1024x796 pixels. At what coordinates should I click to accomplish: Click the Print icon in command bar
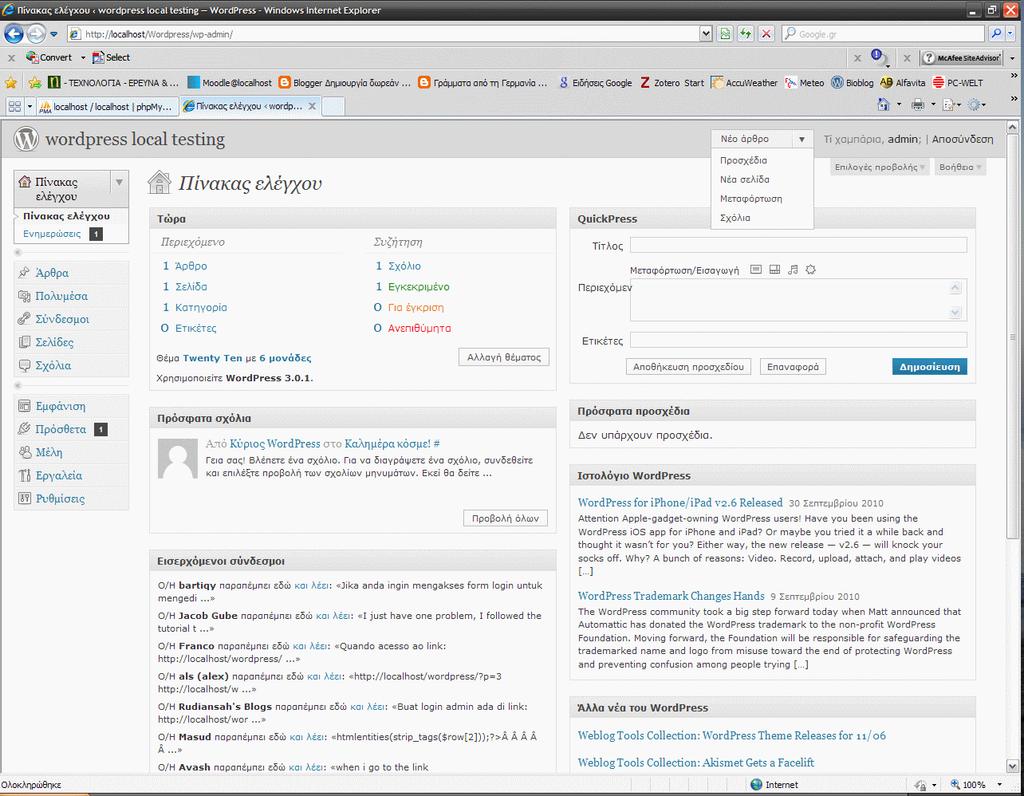pos(918,104)
